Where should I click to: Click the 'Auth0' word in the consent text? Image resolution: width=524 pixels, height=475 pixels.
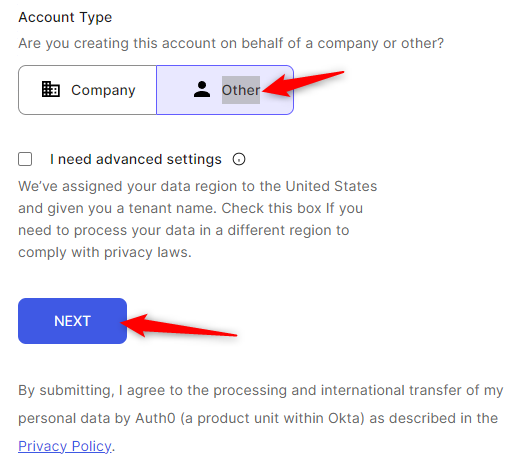(155, 419)
